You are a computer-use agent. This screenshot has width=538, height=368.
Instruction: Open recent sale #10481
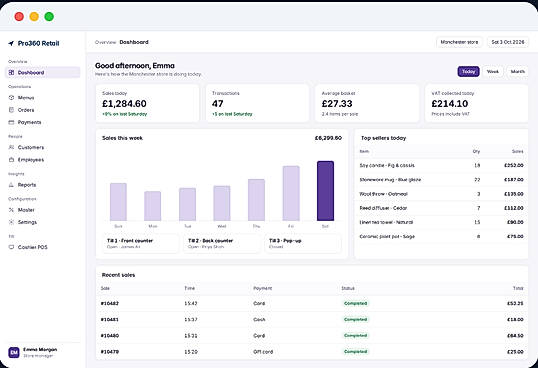[x=312, y=320]
